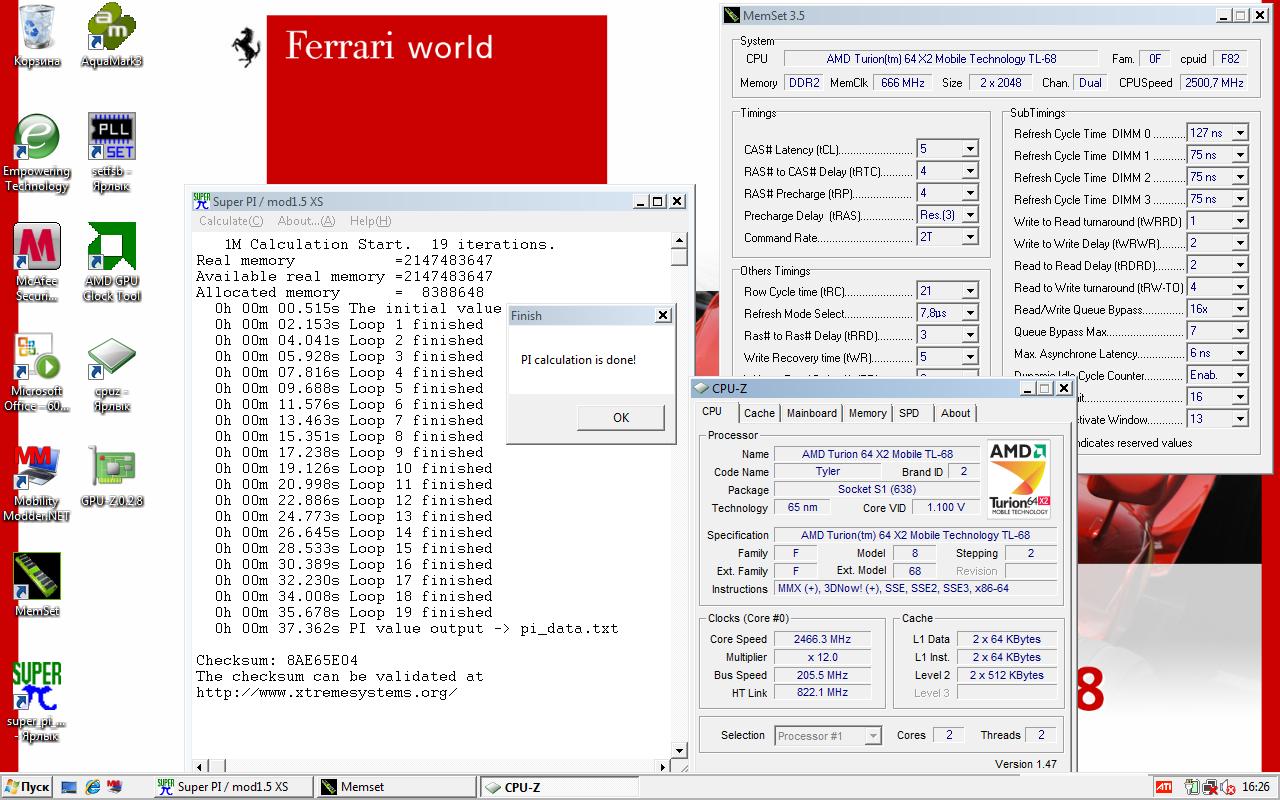Switch to SPD tab in CPU-Z
The image size is (1280, 800).
[x=909, y=413]
